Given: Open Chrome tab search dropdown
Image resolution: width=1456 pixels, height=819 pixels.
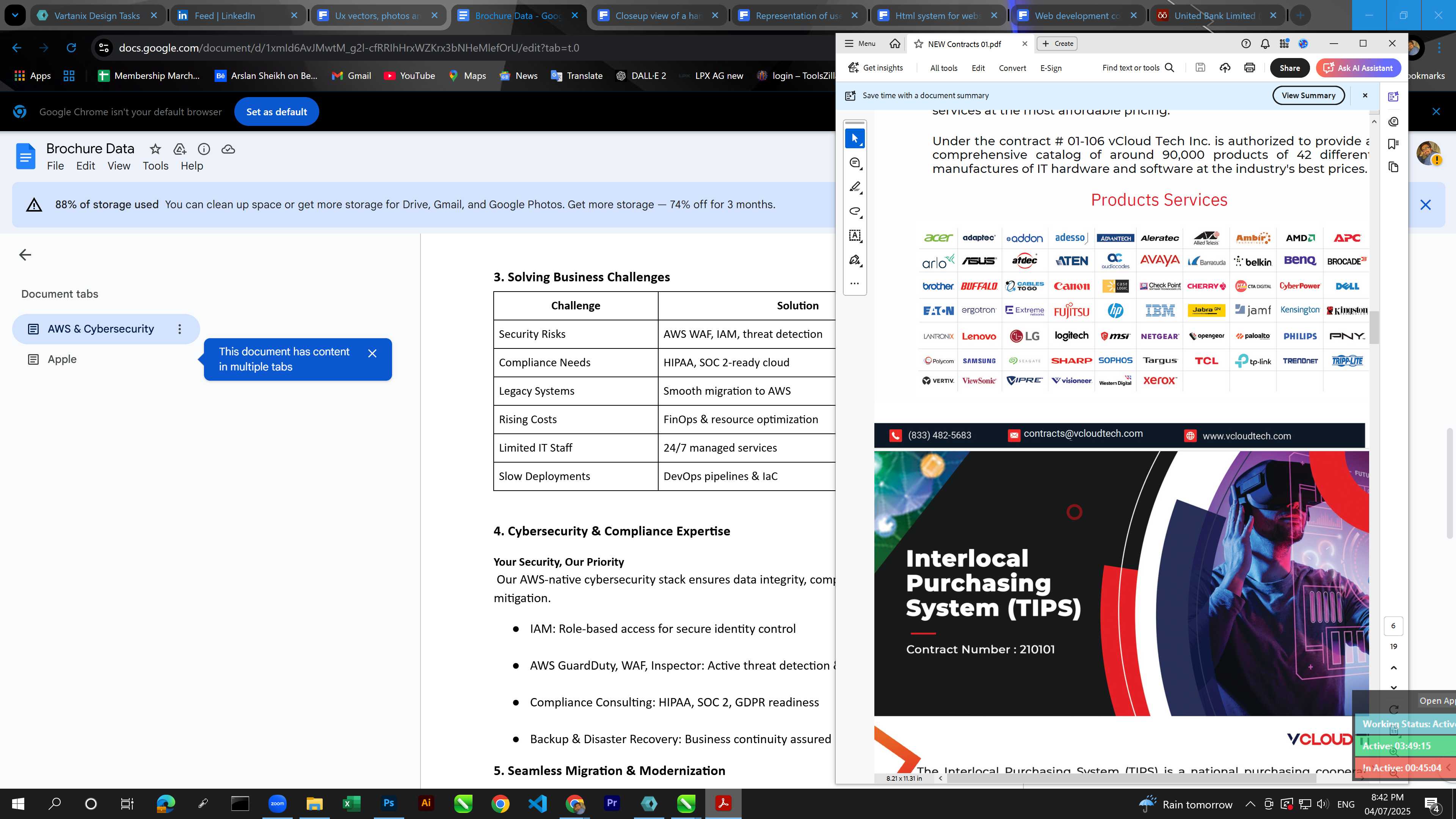Looking at the screenshot, I should [x=15, y=16].
